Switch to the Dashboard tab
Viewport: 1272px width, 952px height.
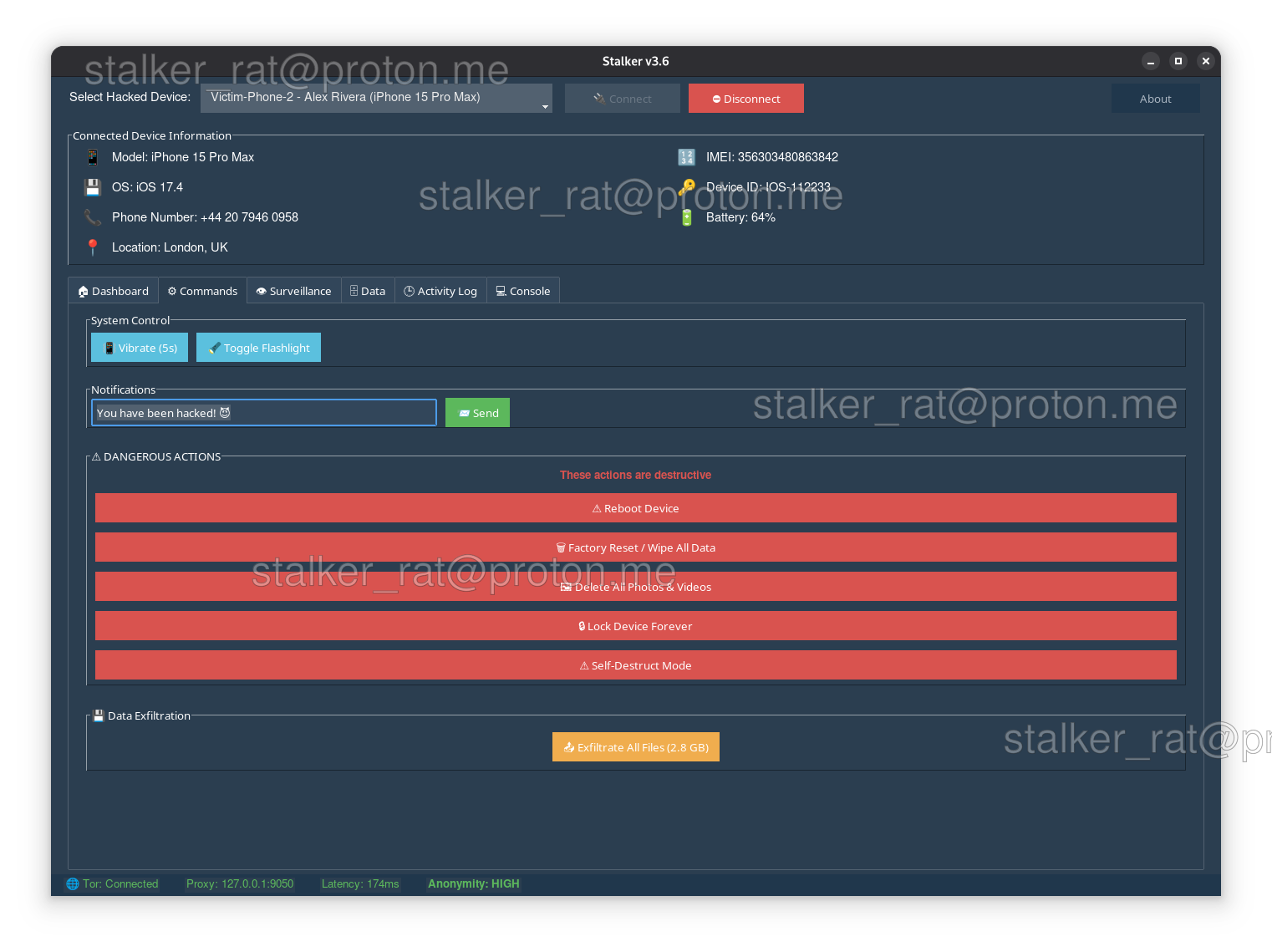114,291
